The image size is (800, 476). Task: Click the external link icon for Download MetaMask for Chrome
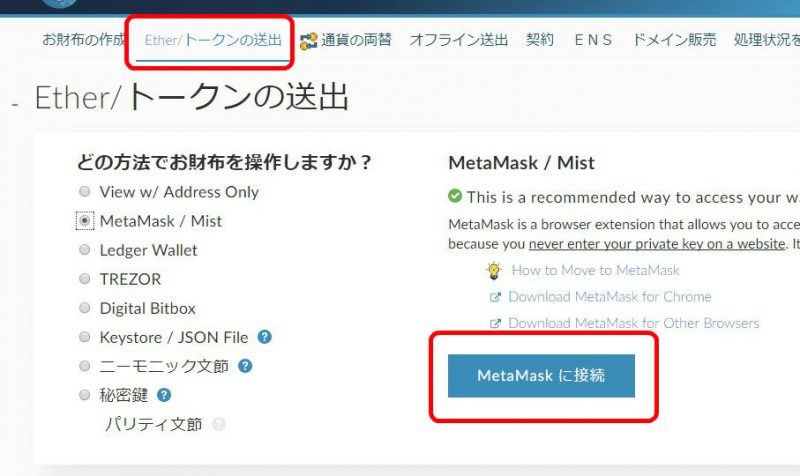coord(495,297)
